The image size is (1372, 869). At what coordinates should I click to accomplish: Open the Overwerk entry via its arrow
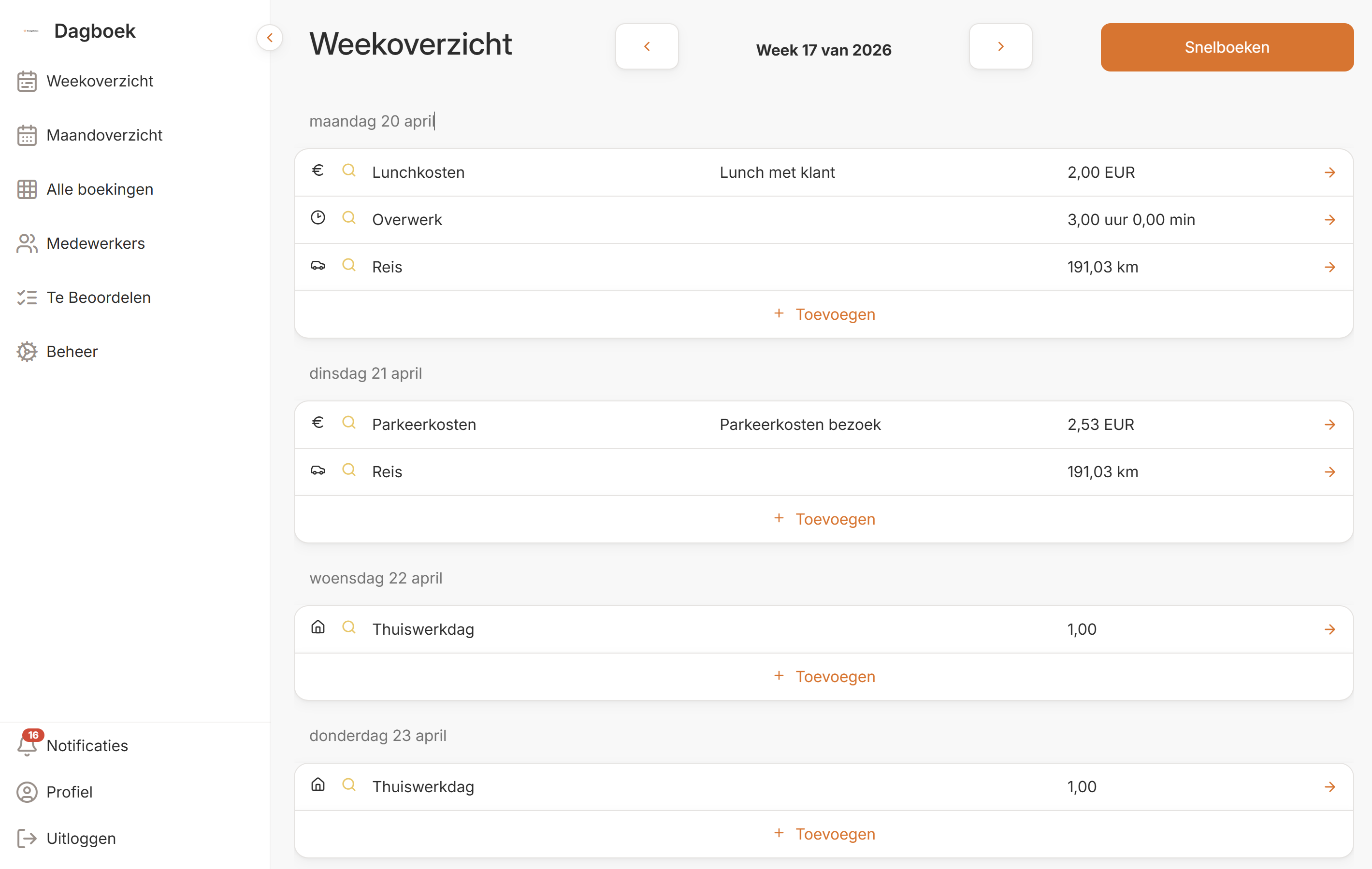click(1330, 220)
